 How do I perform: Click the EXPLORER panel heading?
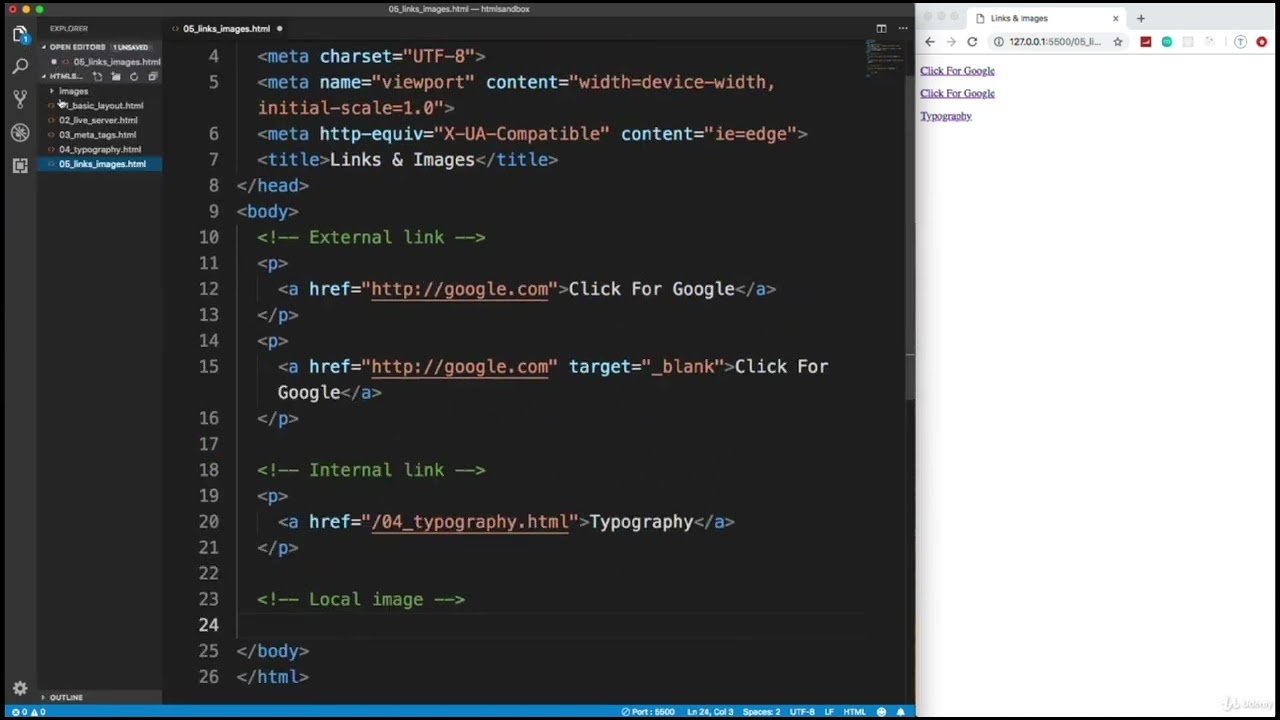click(69, 28)
